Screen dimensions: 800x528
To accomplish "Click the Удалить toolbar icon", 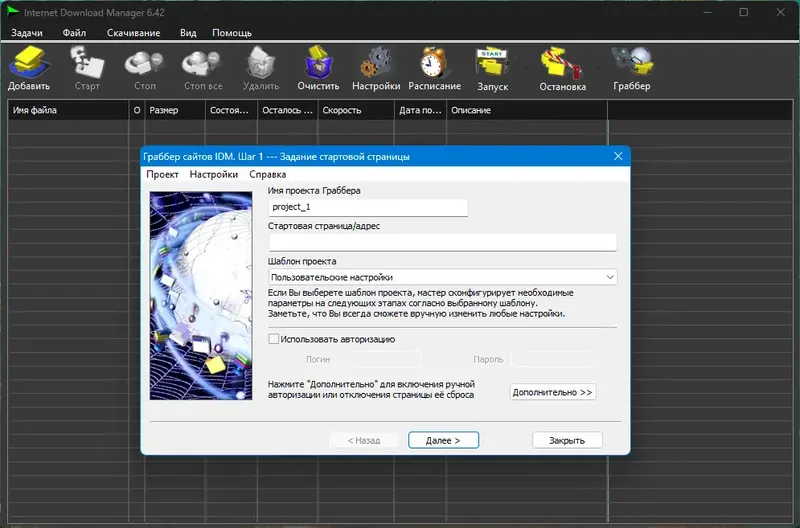I will [261, 68].
